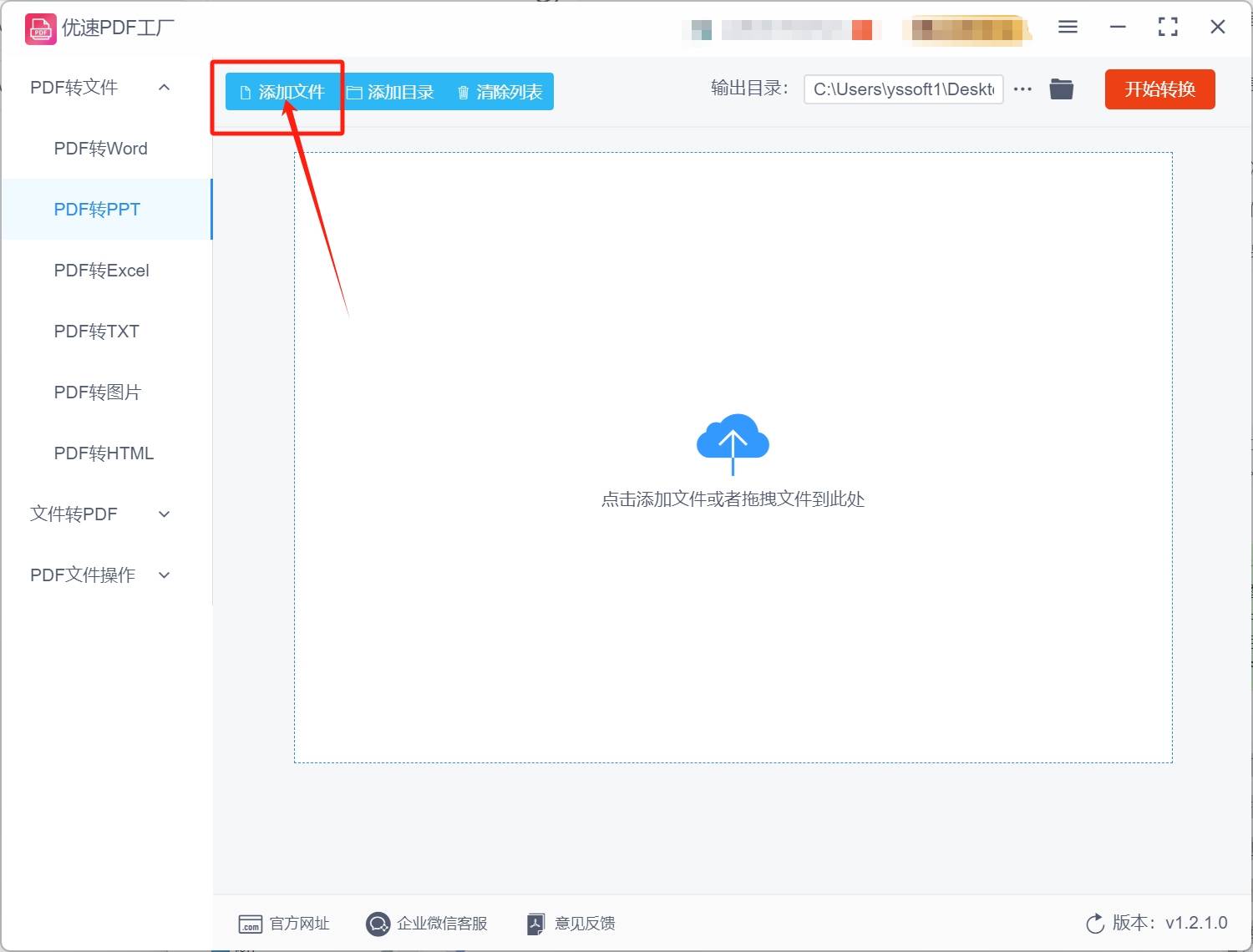The height and width of the screenshot is (952, 1253).
Task: Select PDF转PPT in sidebar
Action: pyautogui.click(x=106, y=210)
